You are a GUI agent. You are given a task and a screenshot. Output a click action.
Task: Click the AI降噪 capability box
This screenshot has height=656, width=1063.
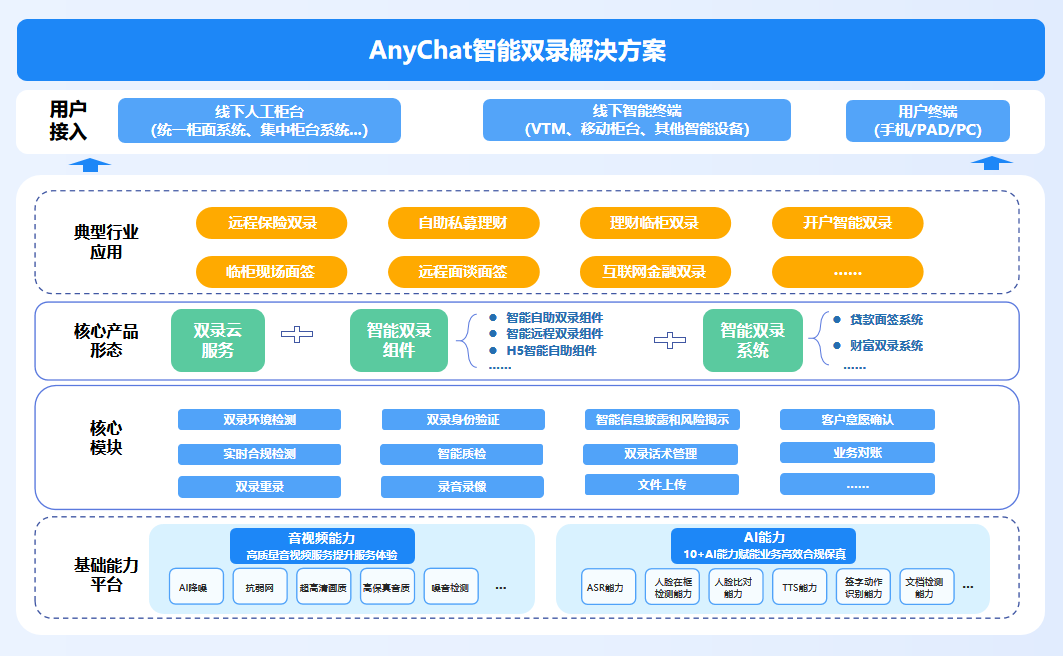click(196, 587)
